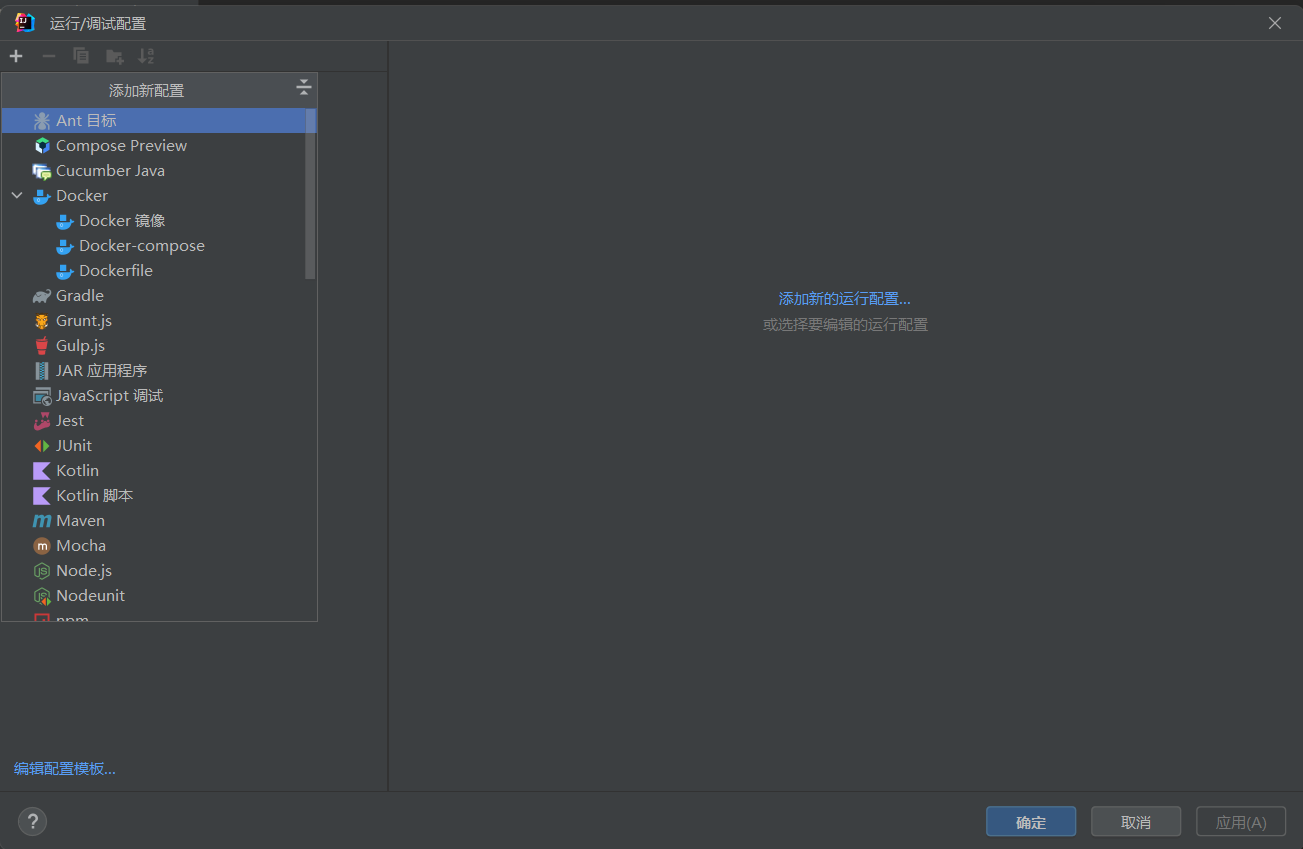Click the Ant spider icon
Screen dimensions: 1303x849
tap(42, 121)
